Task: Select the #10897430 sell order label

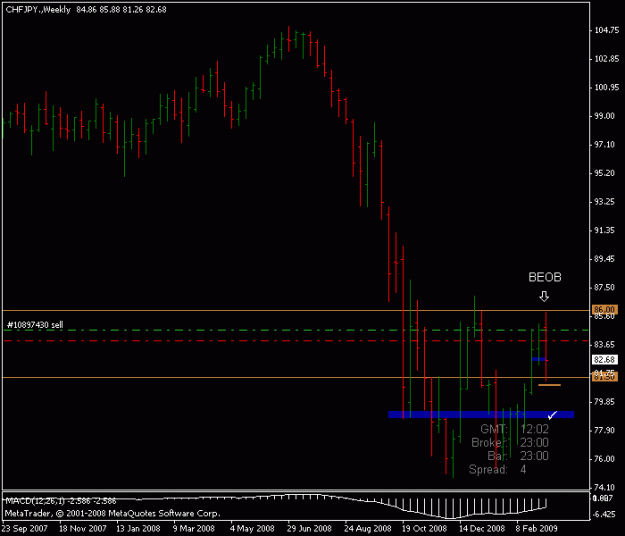Action: pyautogui.click(x=35, y=325)
